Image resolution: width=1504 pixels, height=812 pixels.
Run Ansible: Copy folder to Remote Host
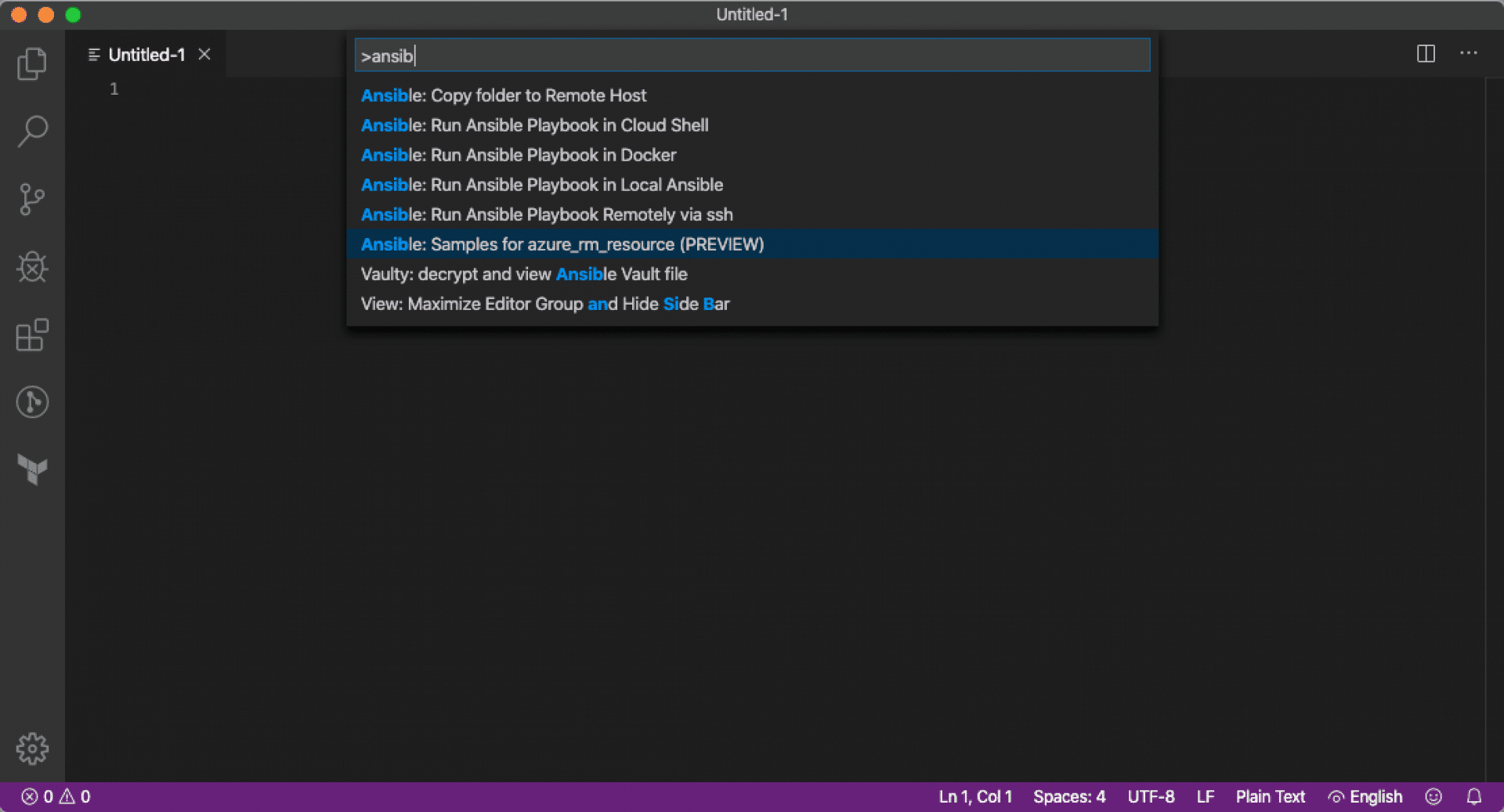click(x=752, y=96)
